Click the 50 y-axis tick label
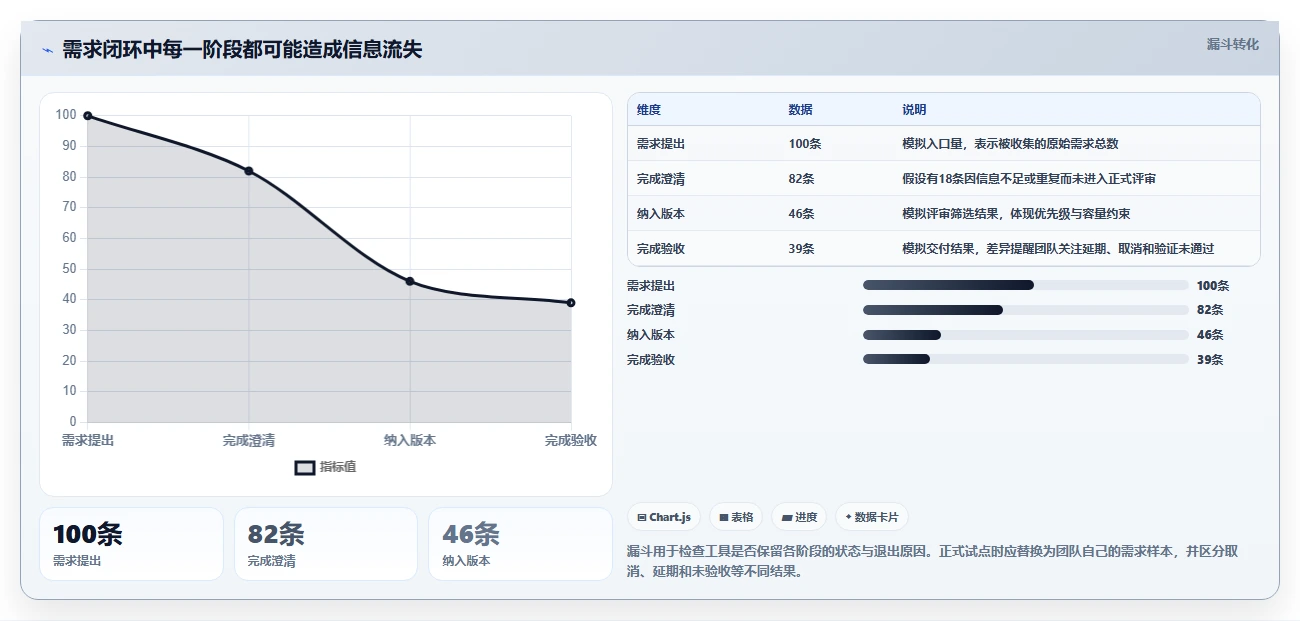The width and height of the screenshot is (1300, 621). (x=69, y=269)
